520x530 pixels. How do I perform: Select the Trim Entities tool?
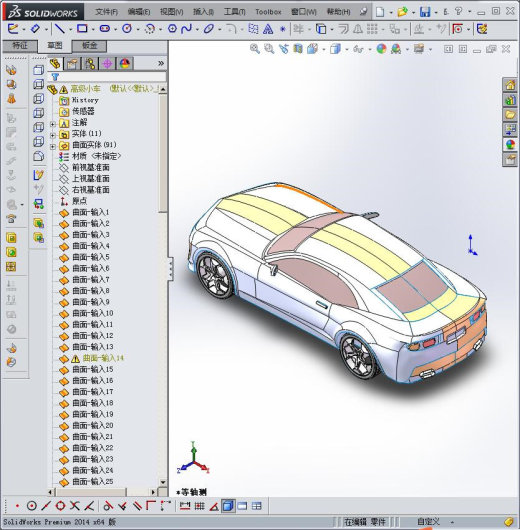(298, 29)
